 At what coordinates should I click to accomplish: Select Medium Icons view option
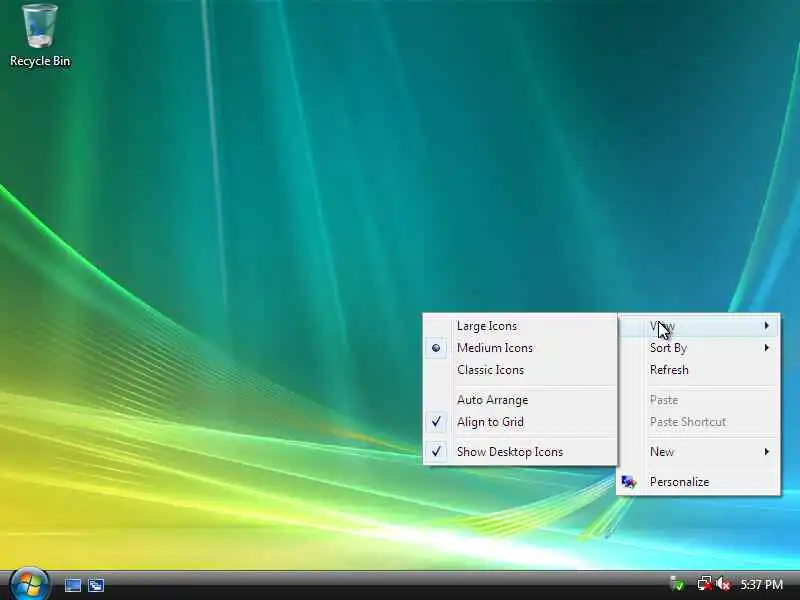[520, 348]
